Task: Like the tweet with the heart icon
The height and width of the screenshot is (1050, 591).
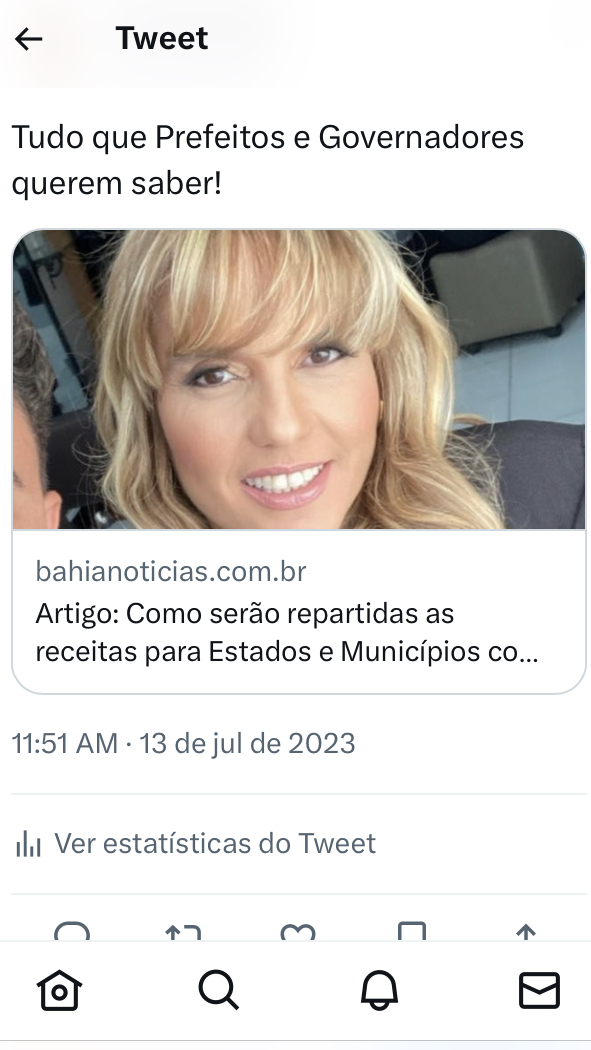Action: pyautogui.click(x=298, y=932)
